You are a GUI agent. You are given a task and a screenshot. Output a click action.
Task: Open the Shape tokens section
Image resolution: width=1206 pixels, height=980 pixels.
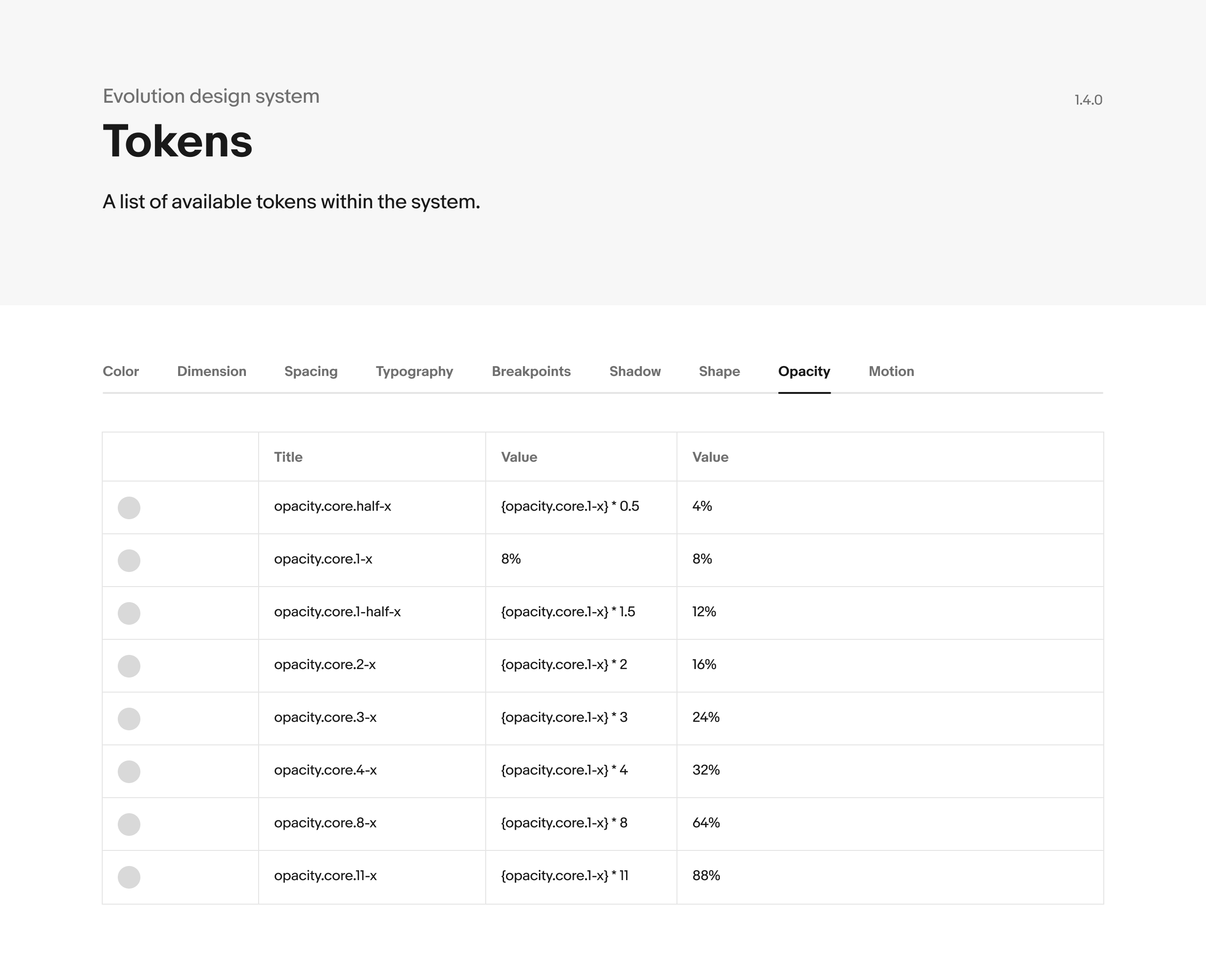(x=719, y=371)
